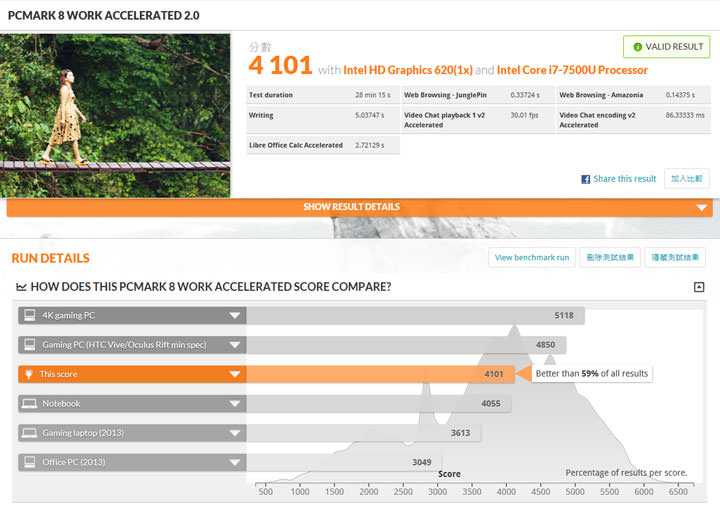This screenshot has width=720, height=510.
Task: Open the Intel Core i7-7500U Processor link
Action: tap(572, 70)
